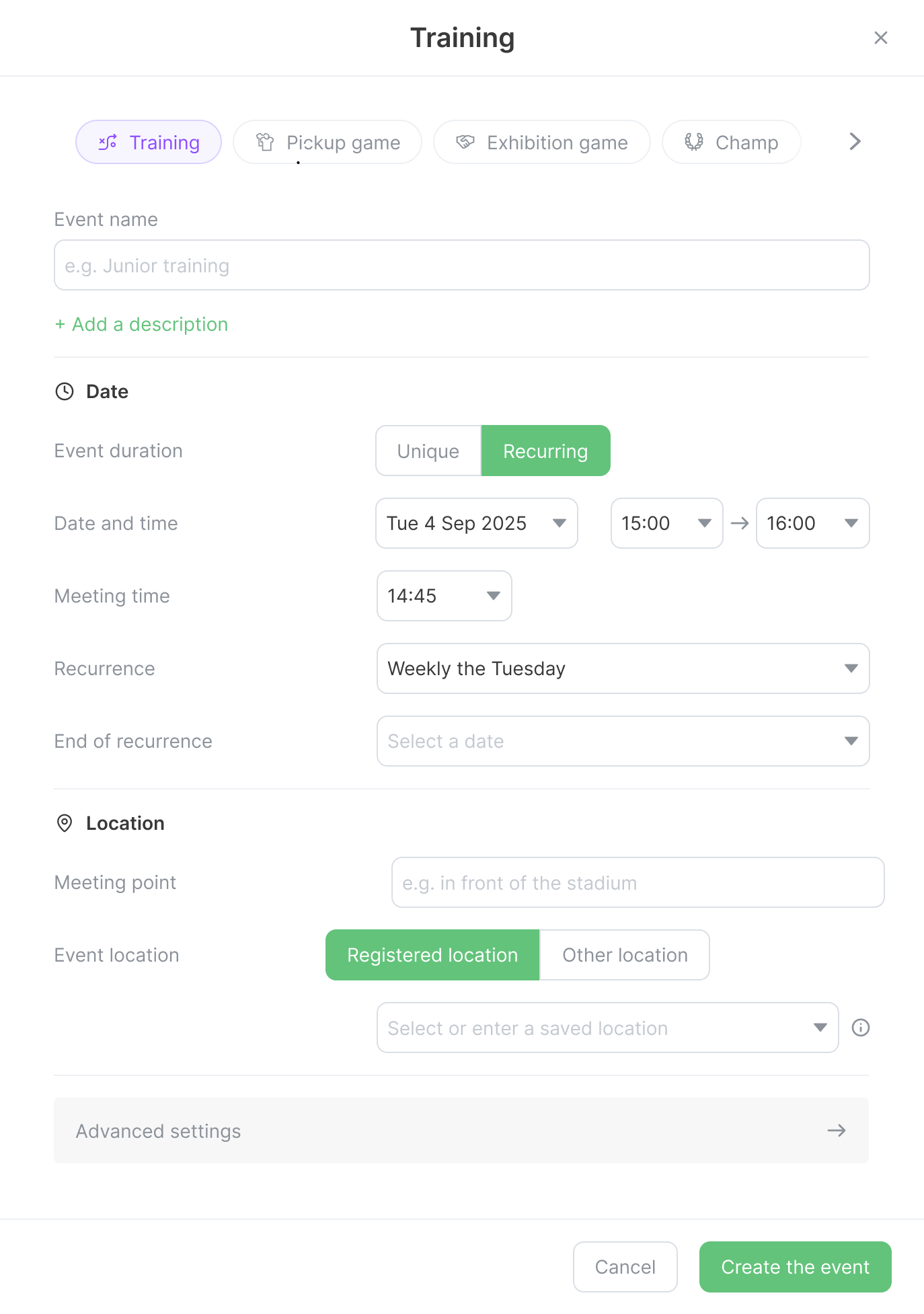Open the Recurrence dropdown
Image resolution: width=924 pixels, height=1314 pixels.
(x=623, y=668)
